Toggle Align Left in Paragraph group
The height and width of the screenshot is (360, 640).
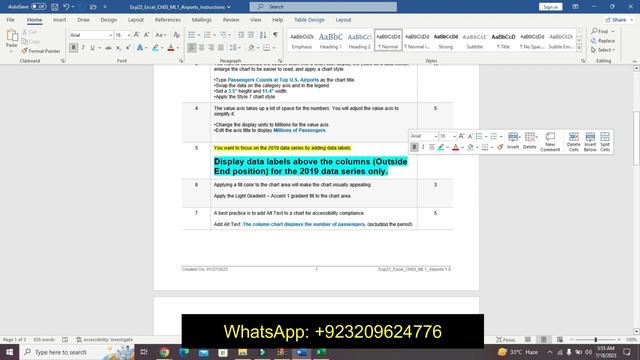point(191,48)
